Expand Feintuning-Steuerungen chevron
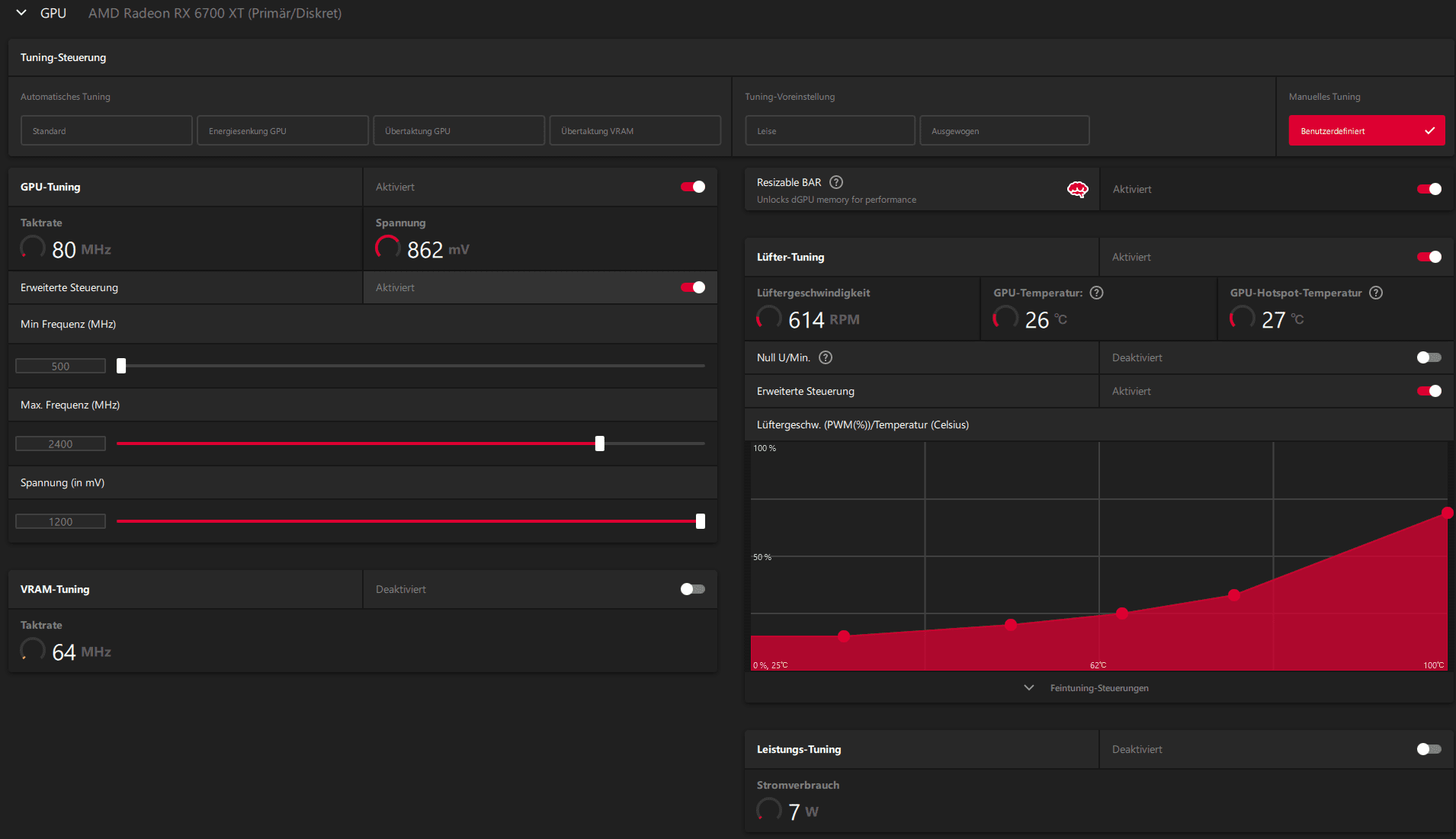Screen dimensions: 1456x839 1029,687
